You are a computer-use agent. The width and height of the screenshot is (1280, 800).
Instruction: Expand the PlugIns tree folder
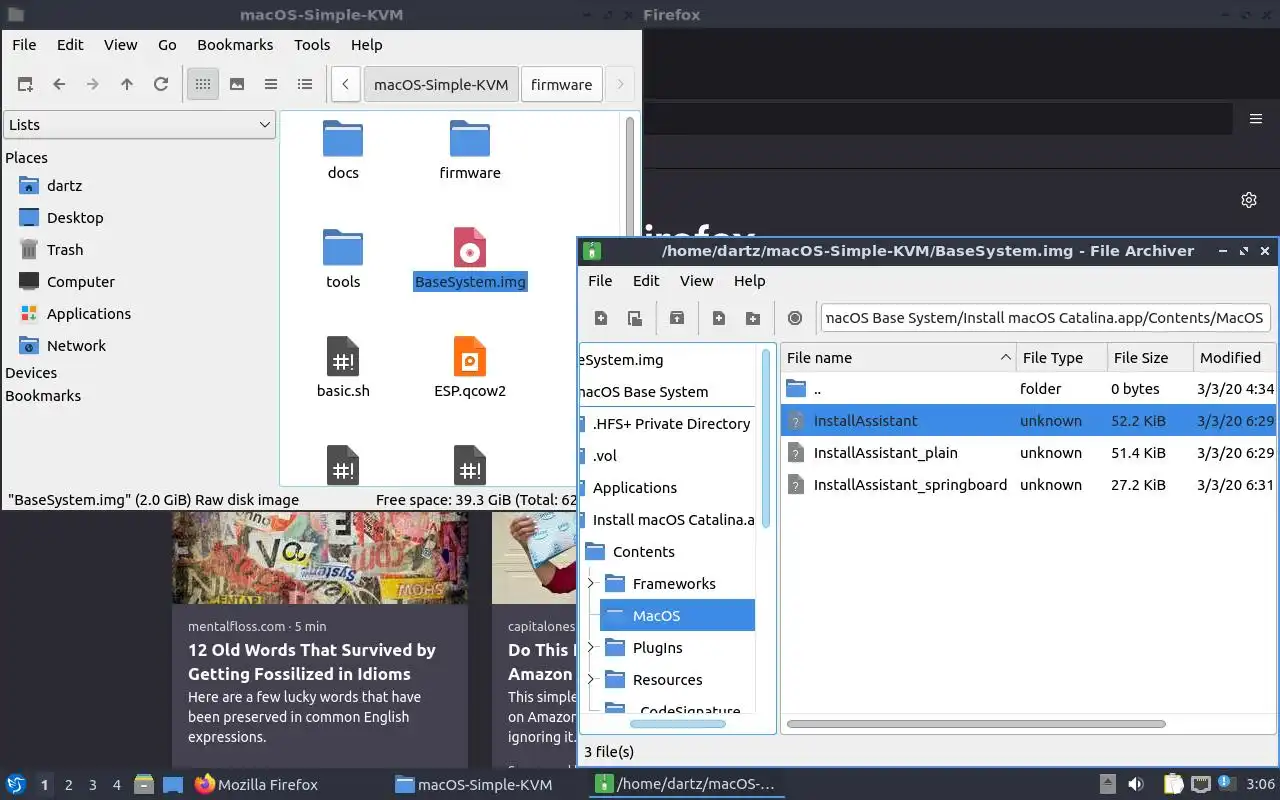[590, 648]
